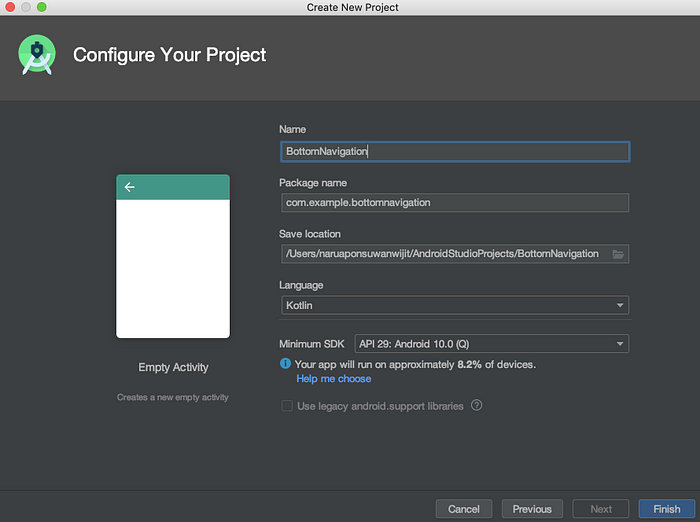Focus the Name field containing BottomNavigation
700x522 pixels.
coord(455,152)
